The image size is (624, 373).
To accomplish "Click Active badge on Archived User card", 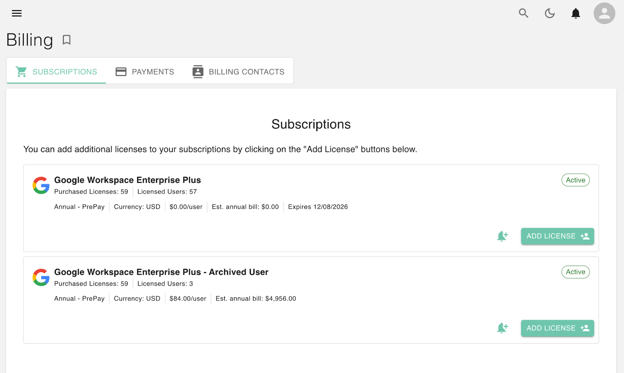I will tap(575, 272).
